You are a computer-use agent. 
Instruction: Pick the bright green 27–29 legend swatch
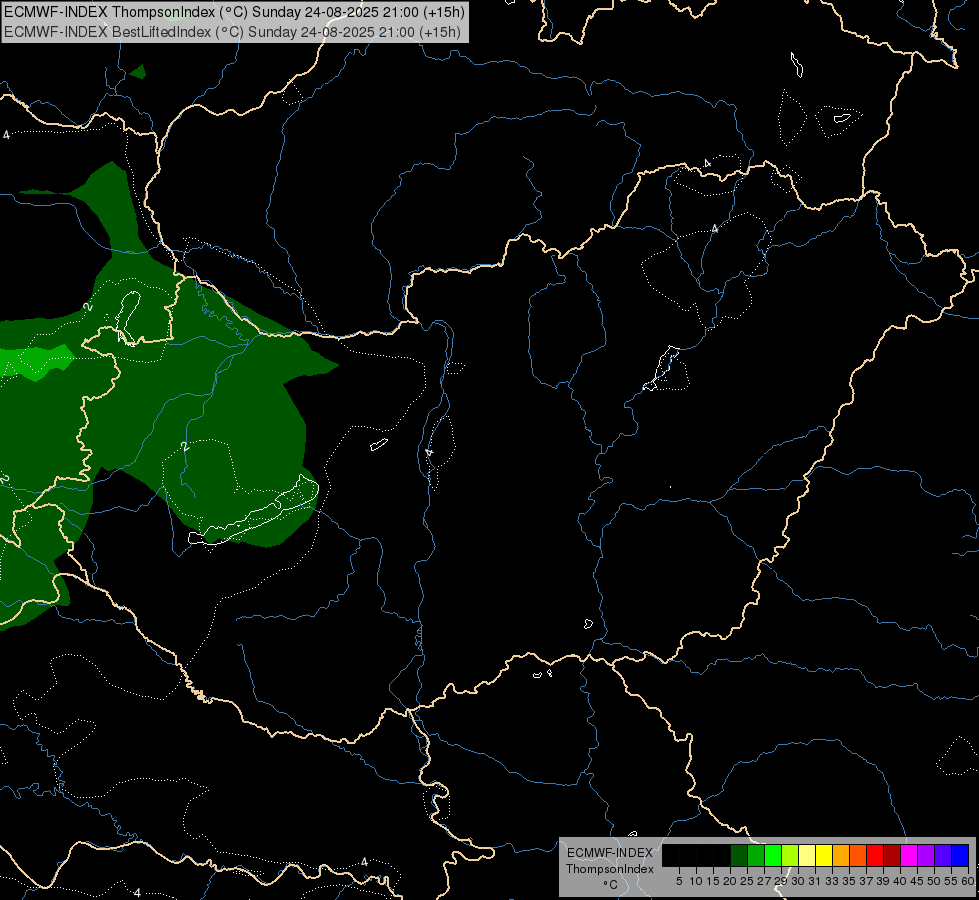[x=772, y=855]
